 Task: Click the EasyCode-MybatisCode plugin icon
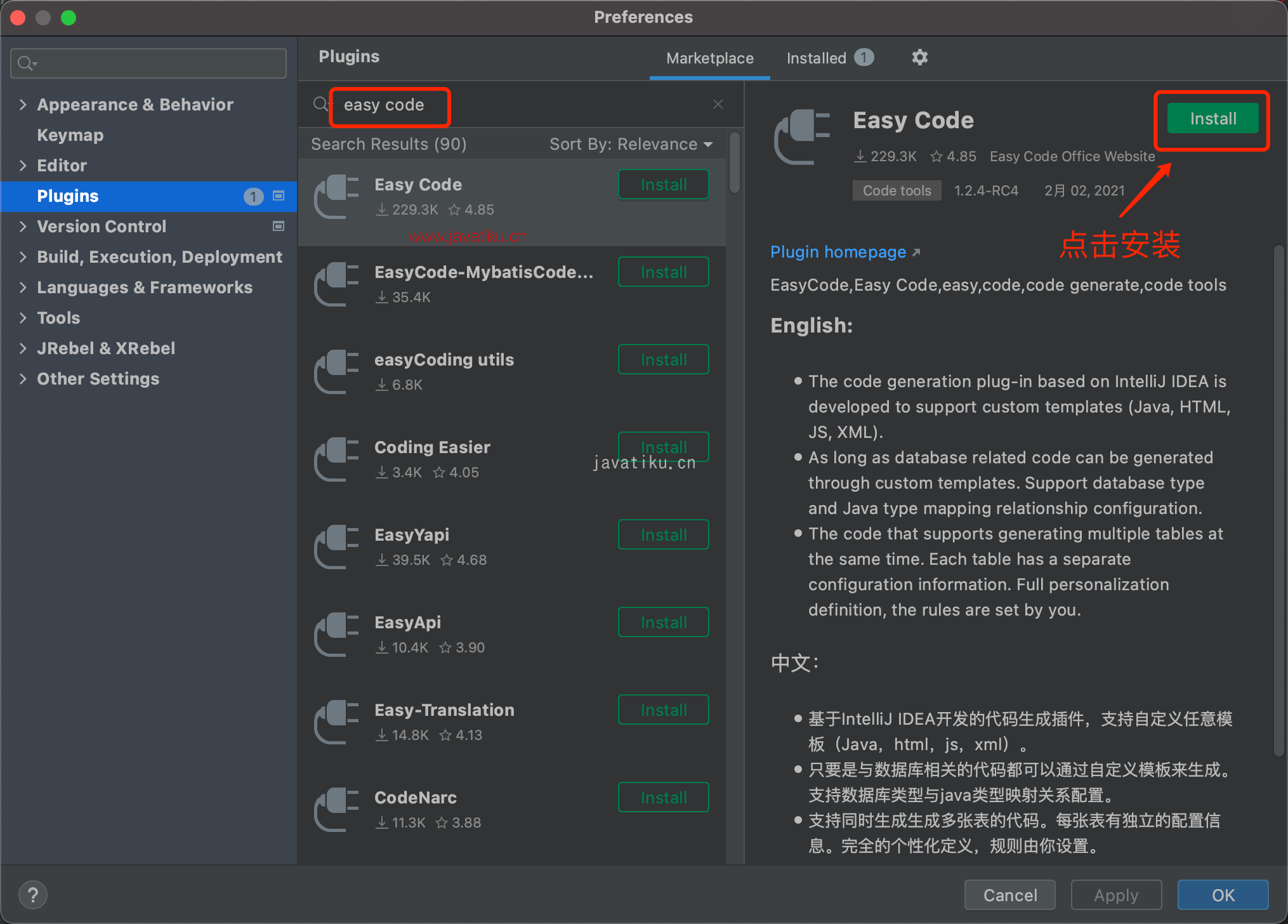click(336, 284)
